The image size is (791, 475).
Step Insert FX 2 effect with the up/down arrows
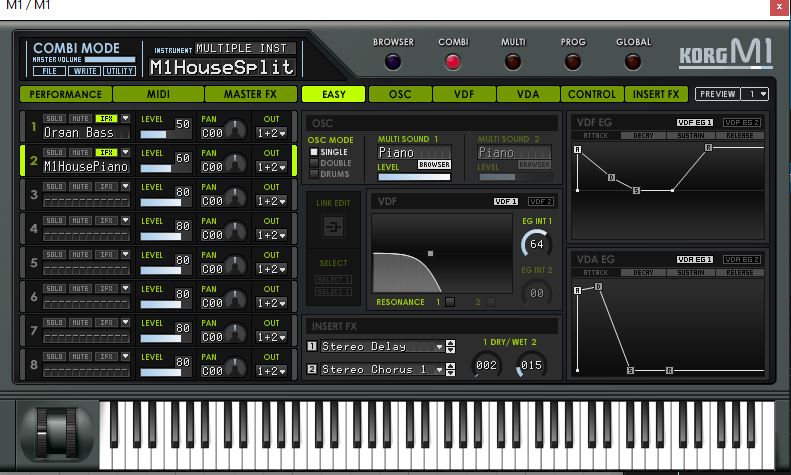point(450,369)
